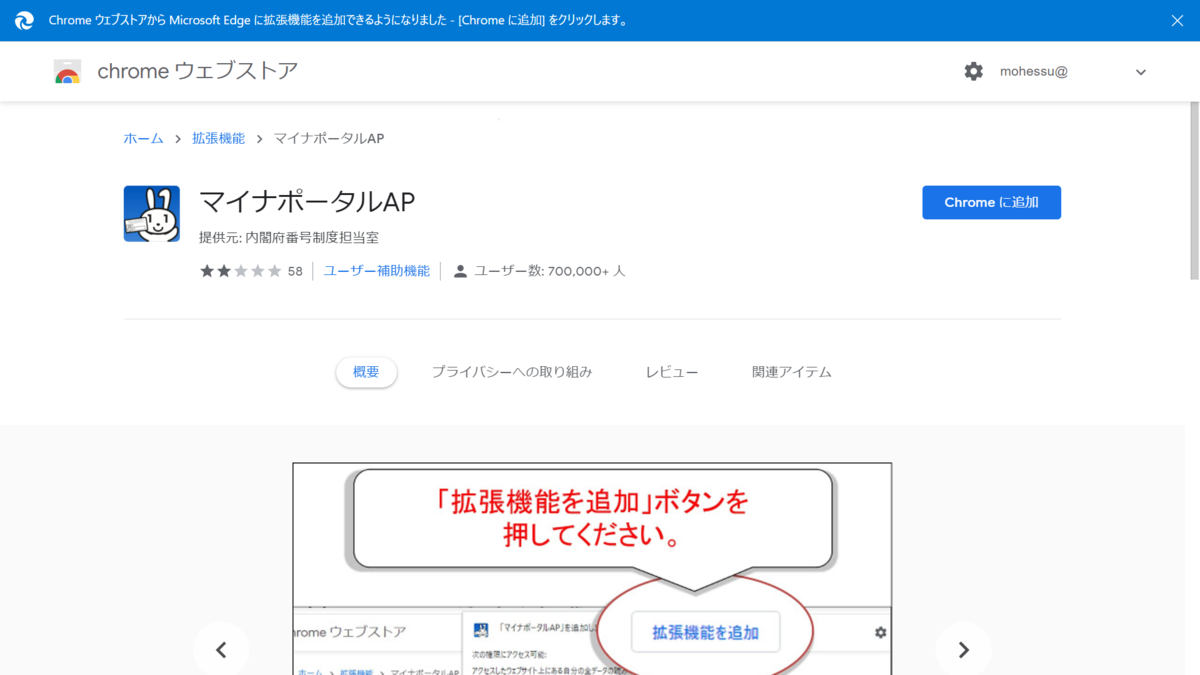The width and height of the screenshot is (1200, 675).
Task: Show the next screenshot with right arrow
Action: [x=964, y=650]
